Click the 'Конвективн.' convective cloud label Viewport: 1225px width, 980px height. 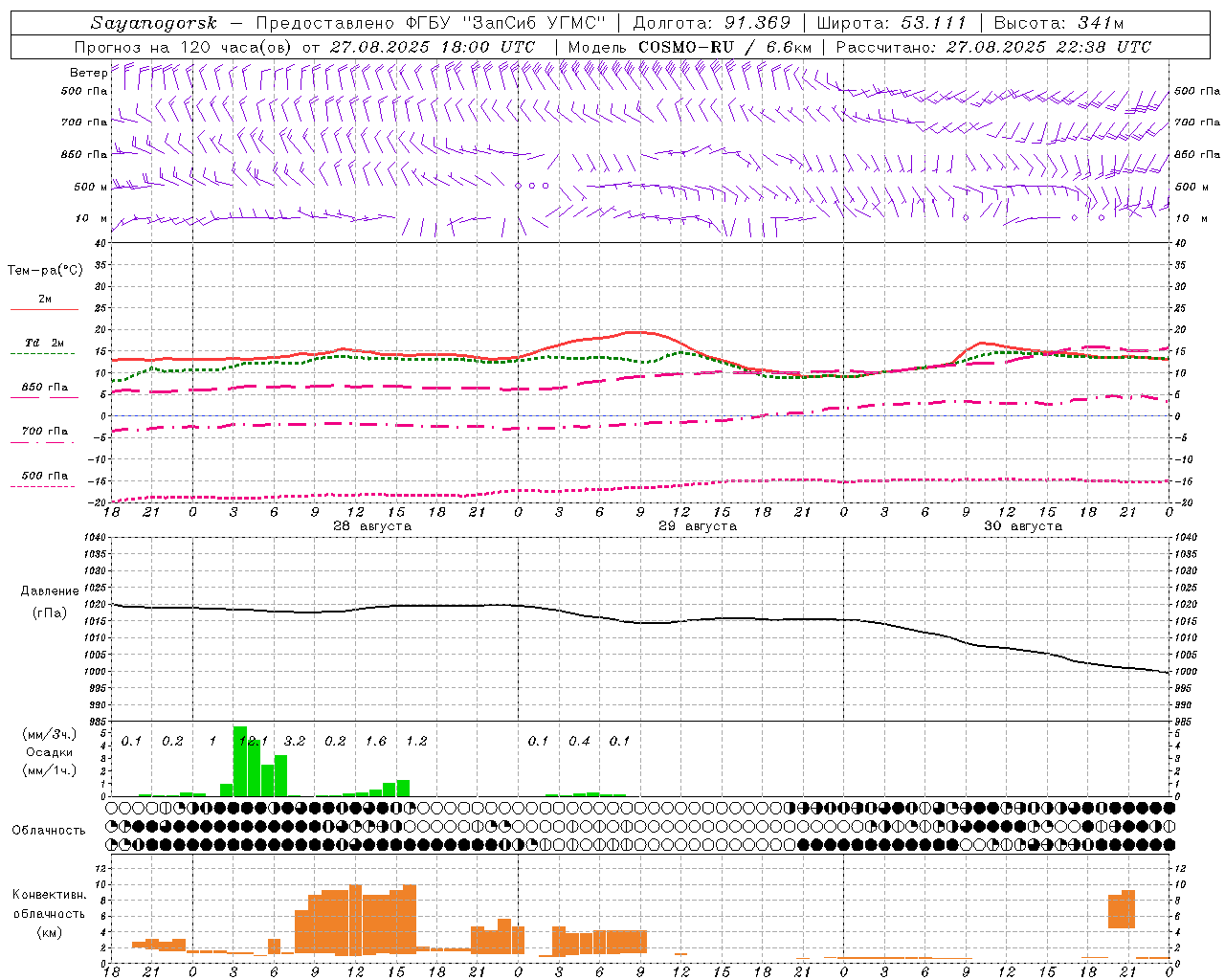tap(49, 895)
